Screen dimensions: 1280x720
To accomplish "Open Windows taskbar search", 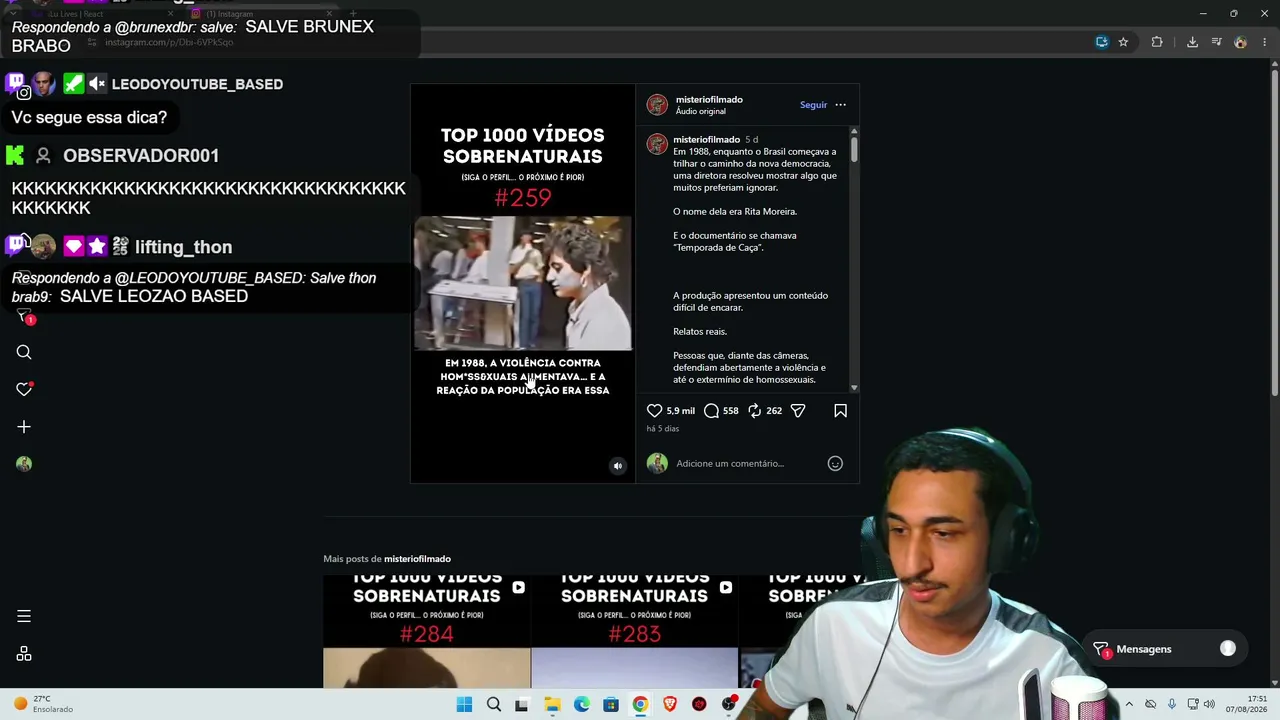I will click(493, 705).
